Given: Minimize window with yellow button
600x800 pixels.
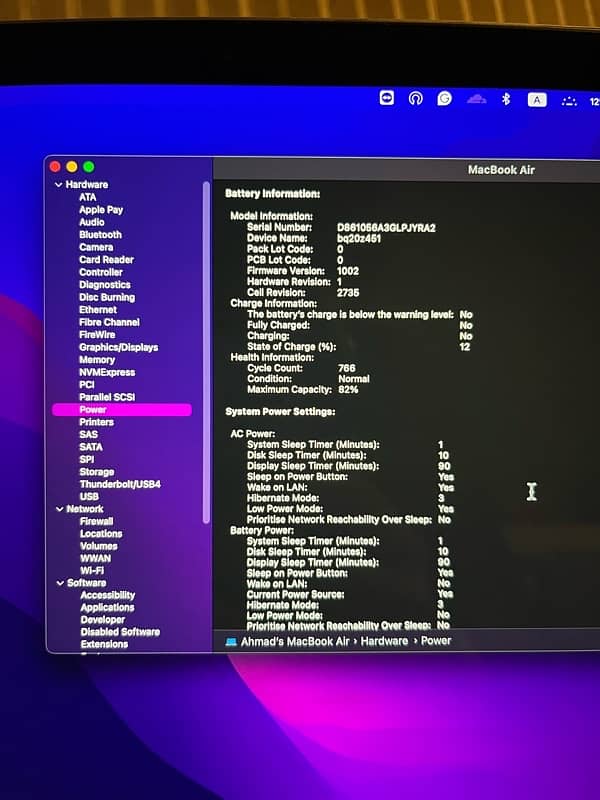Looking at the screenshot, I should point(72,167).
